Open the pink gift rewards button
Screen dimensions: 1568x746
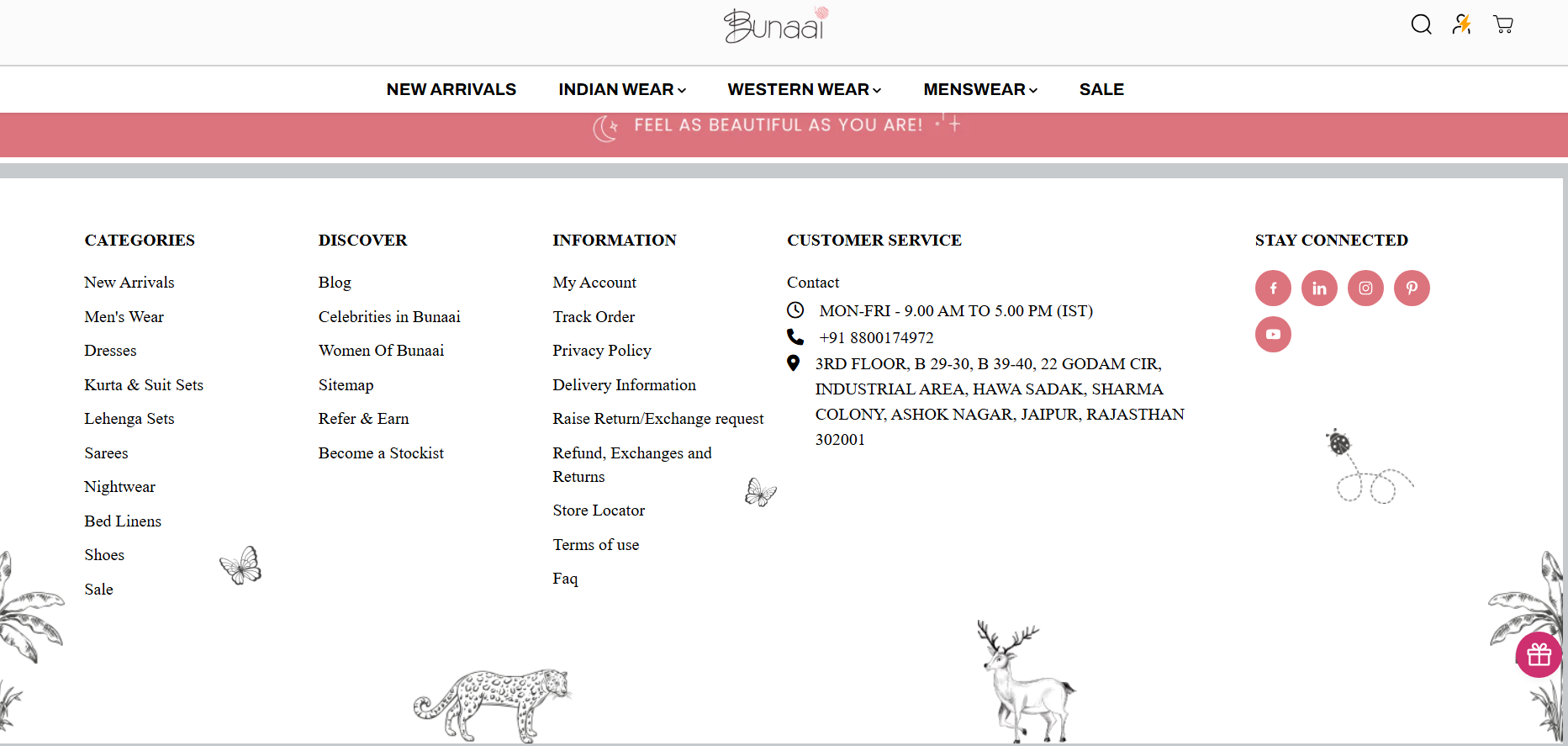pos(1539,654)
